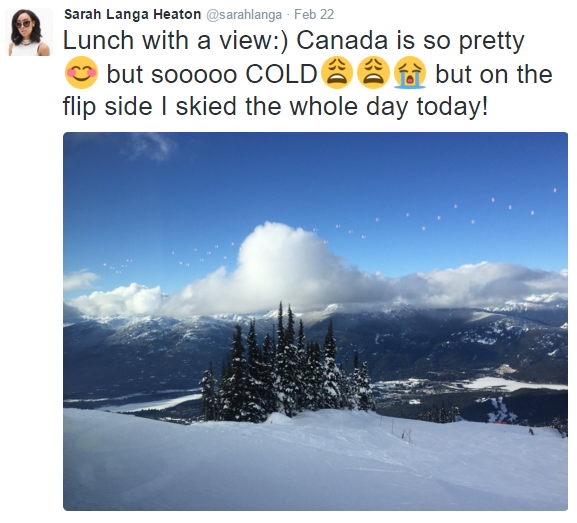Click the line 'flip side I skied the whole day today!'
This screenshot has width=577, height=523.
click(x=275, y=107)
